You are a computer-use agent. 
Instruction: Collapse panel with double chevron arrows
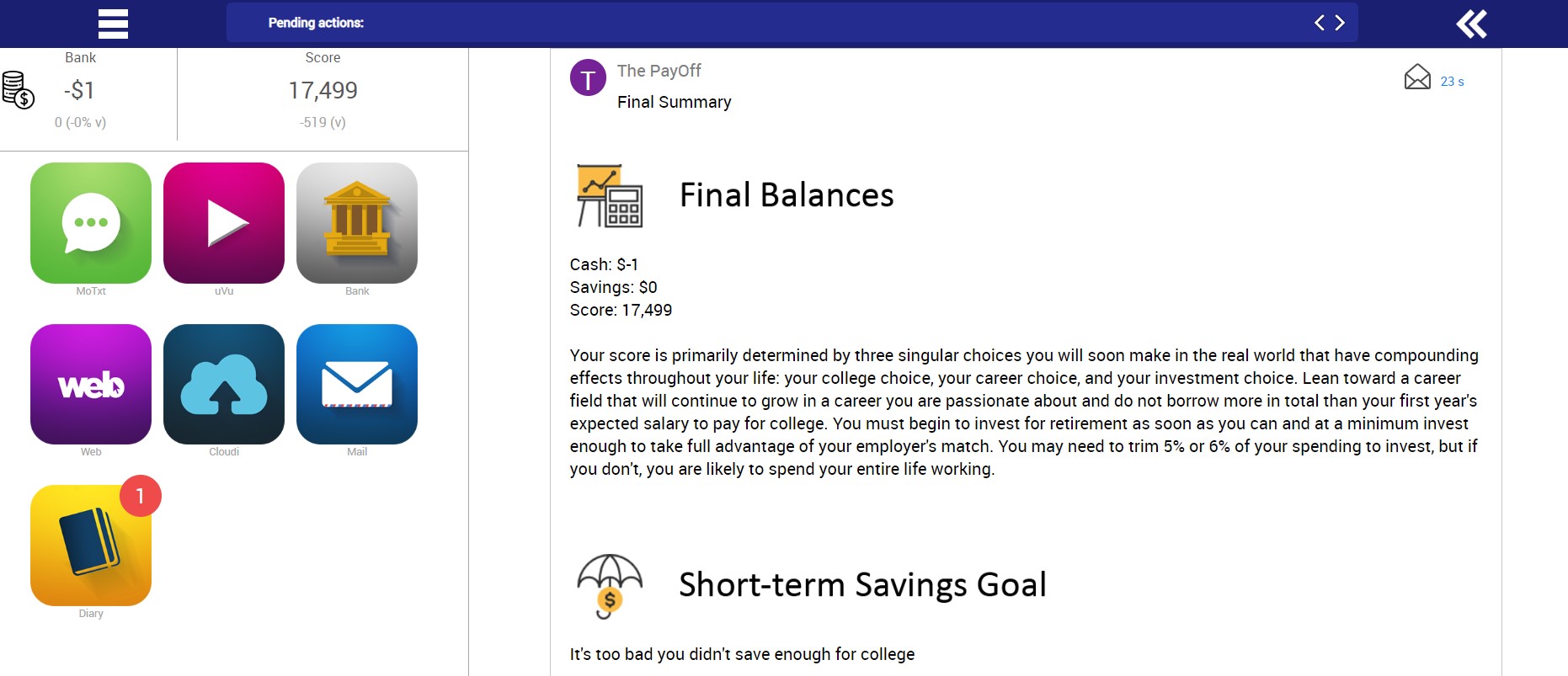pos(1471,24)
